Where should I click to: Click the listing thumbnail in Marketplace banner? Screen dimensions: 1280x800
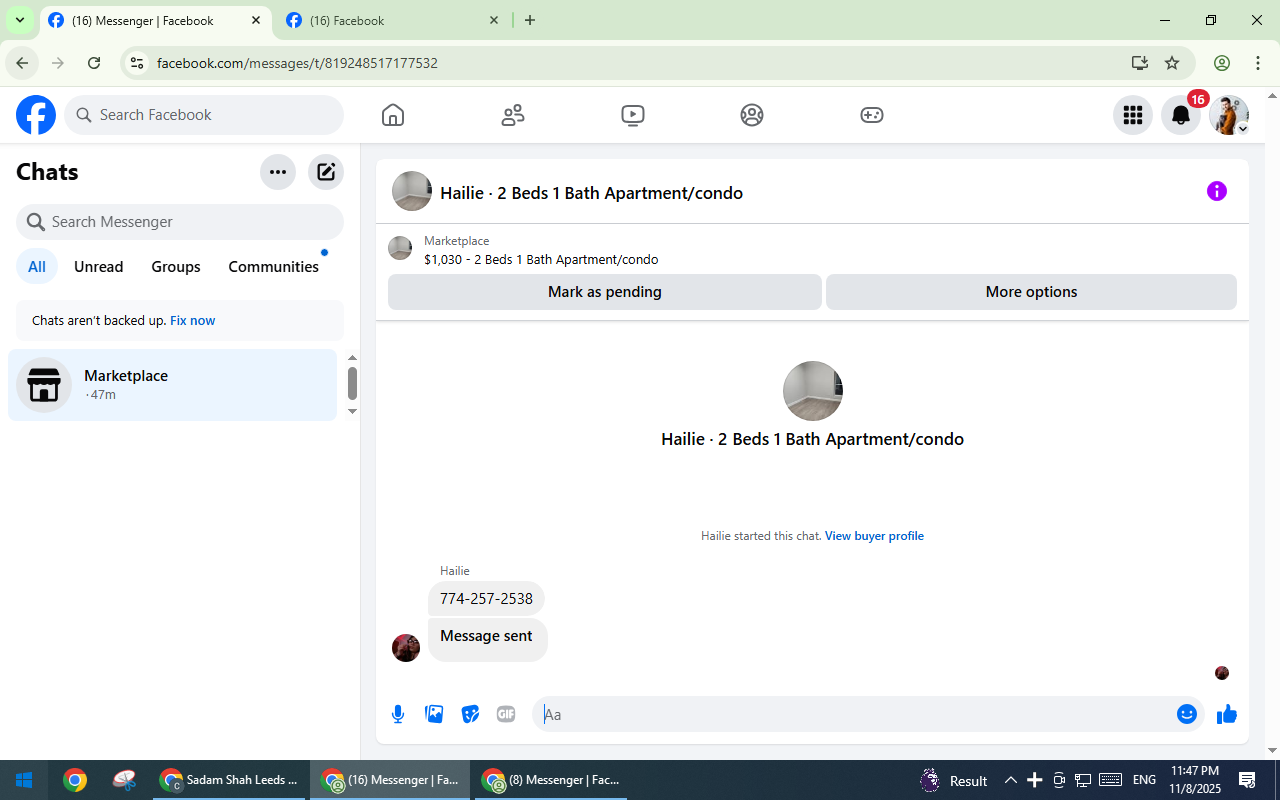tap(400, 248)
